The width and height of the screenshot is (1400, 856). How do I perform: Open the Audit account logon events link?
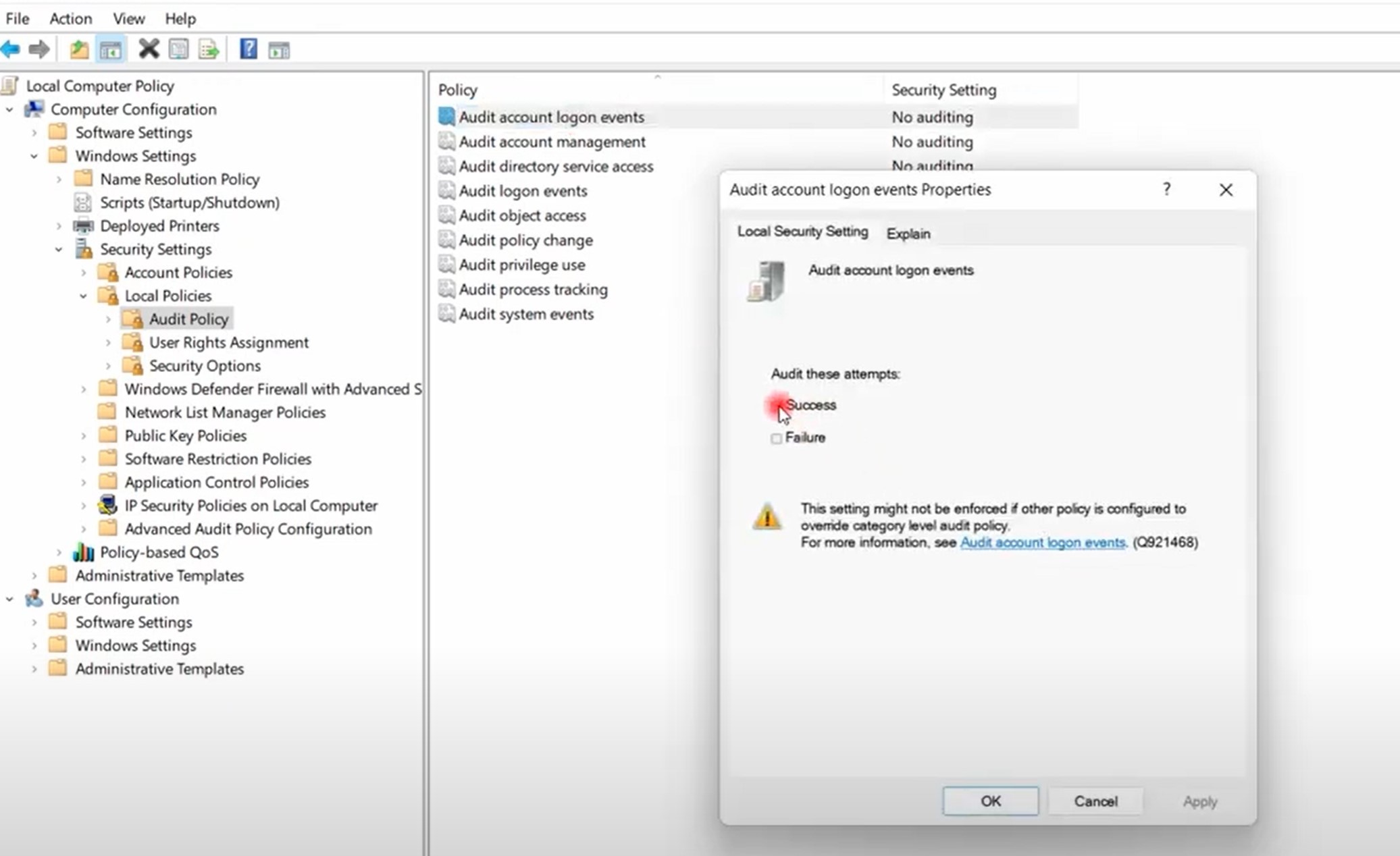tap(1042, 543)
